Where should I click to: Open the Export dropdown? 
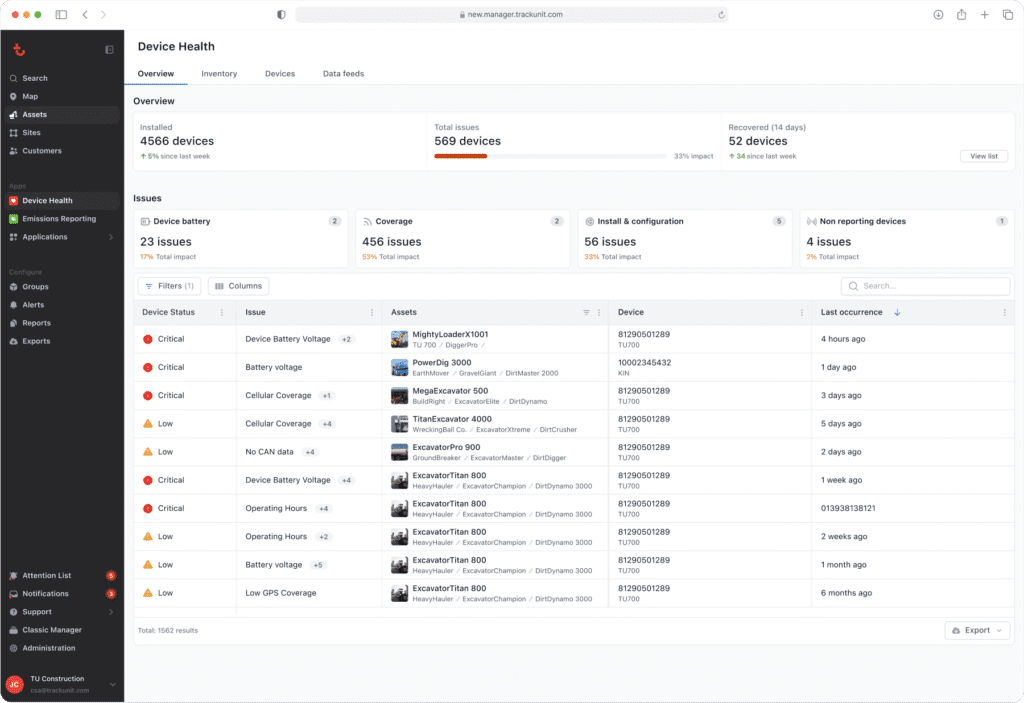(977, 630)
